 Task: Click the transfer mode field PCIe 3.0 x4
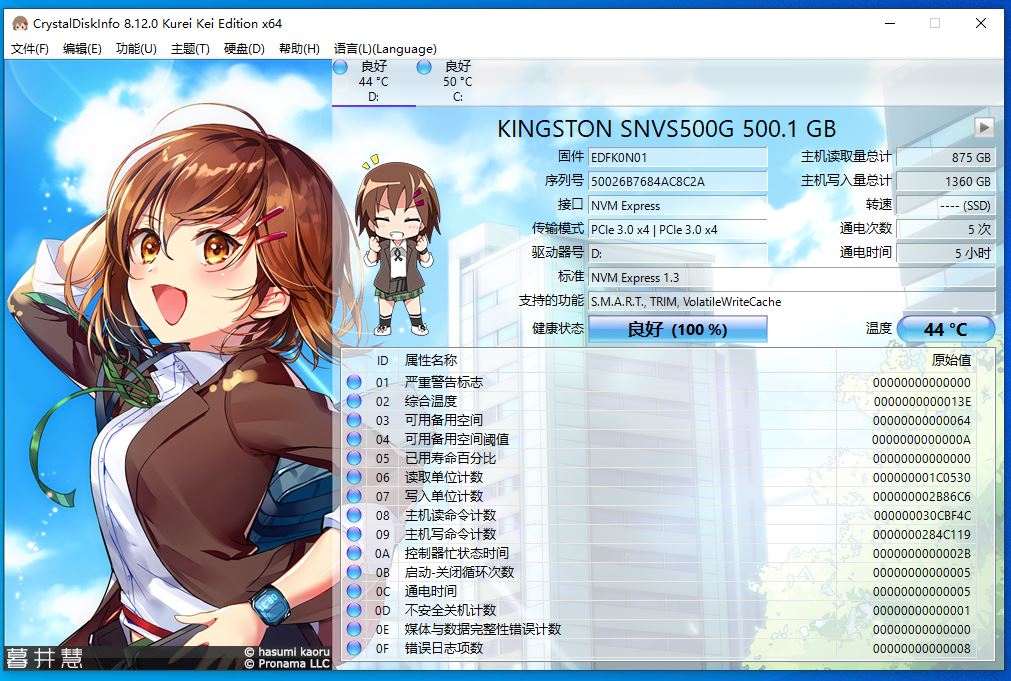[x=677, y=230]
